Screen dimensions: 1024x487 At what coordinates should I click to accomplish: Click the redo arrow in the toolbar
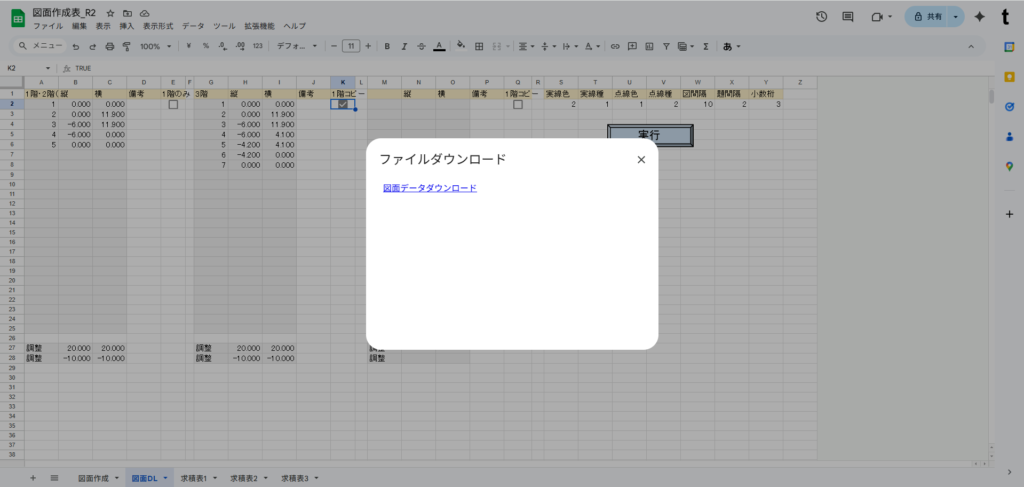tap(92, 46)
